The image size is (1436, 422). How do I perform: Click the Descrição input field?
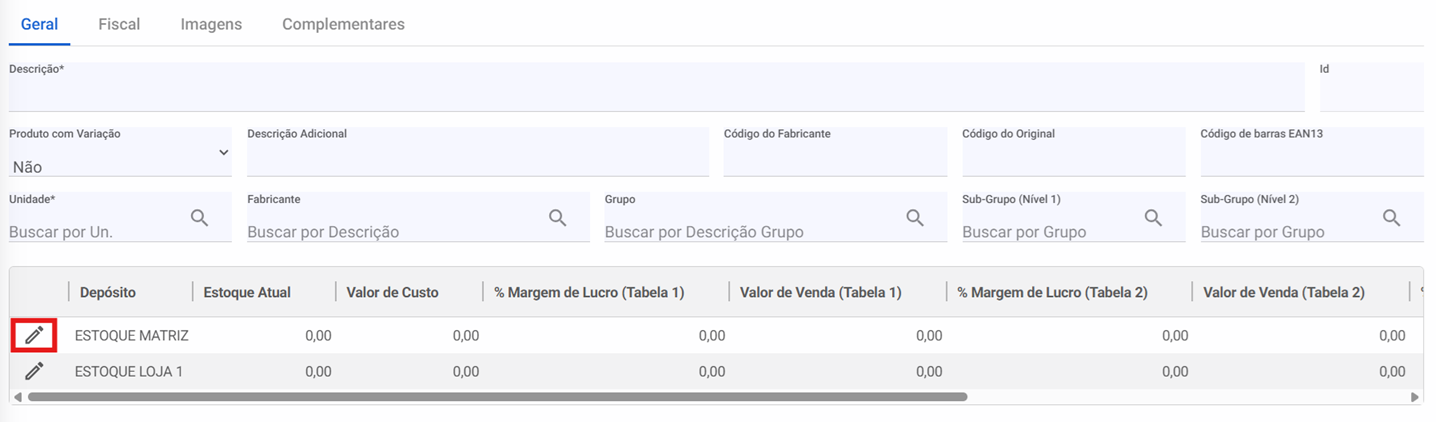(x=656, y=94)
